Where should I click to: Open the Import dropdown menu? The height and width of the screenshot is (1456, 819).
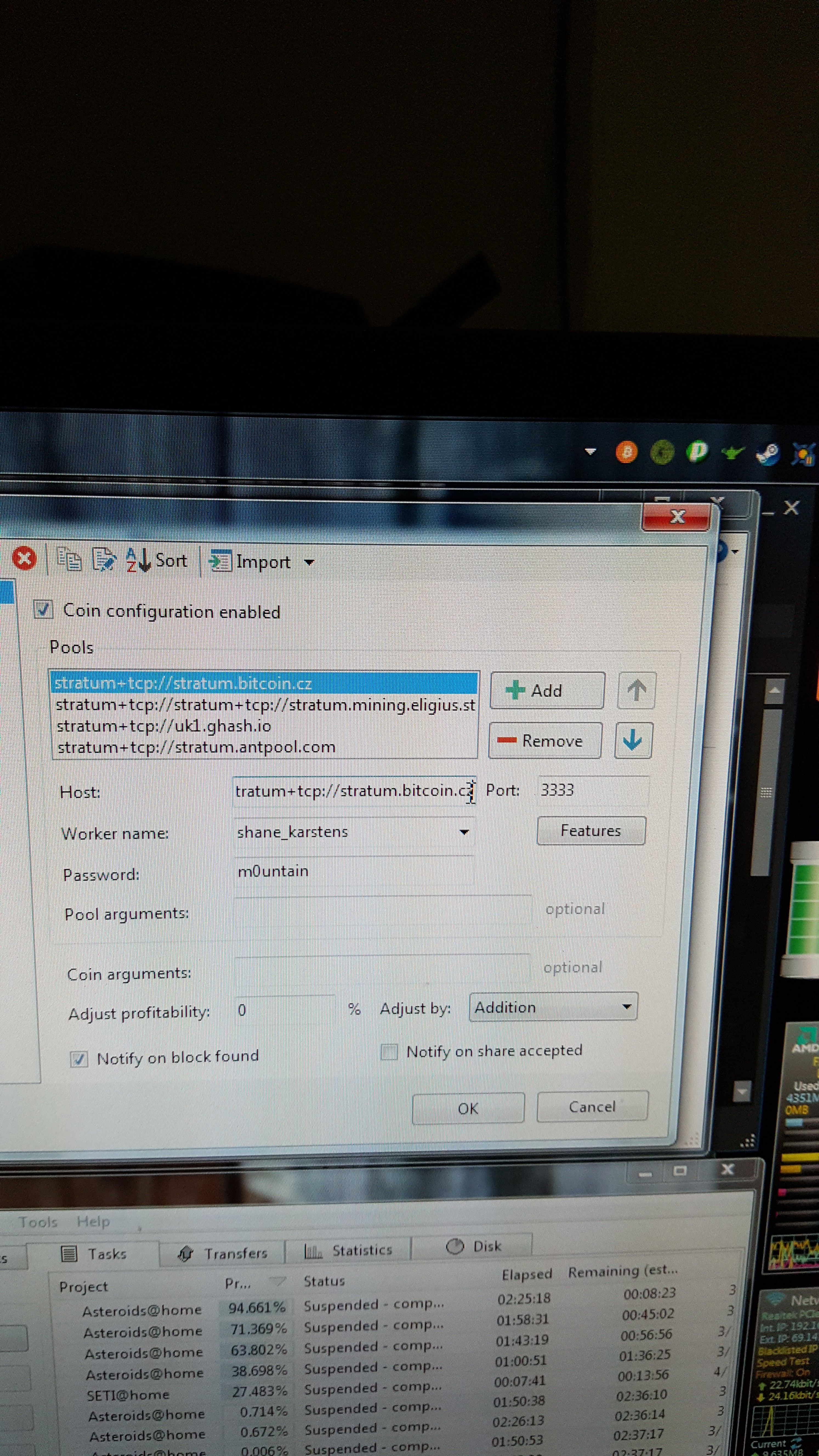pyautogui.click(x=309, y=562)
